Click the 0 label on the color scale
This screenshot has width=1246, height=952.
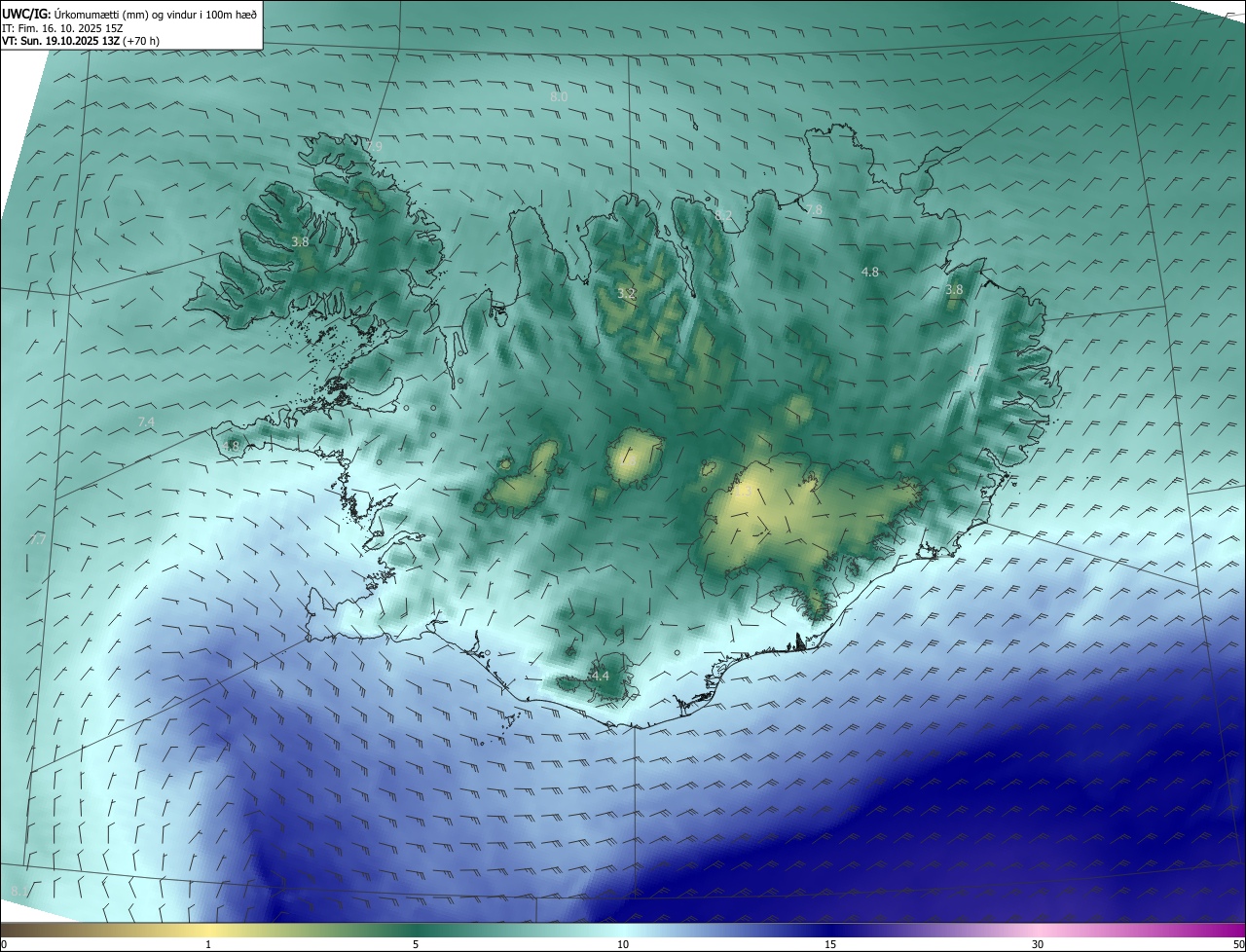coord(4,945)
